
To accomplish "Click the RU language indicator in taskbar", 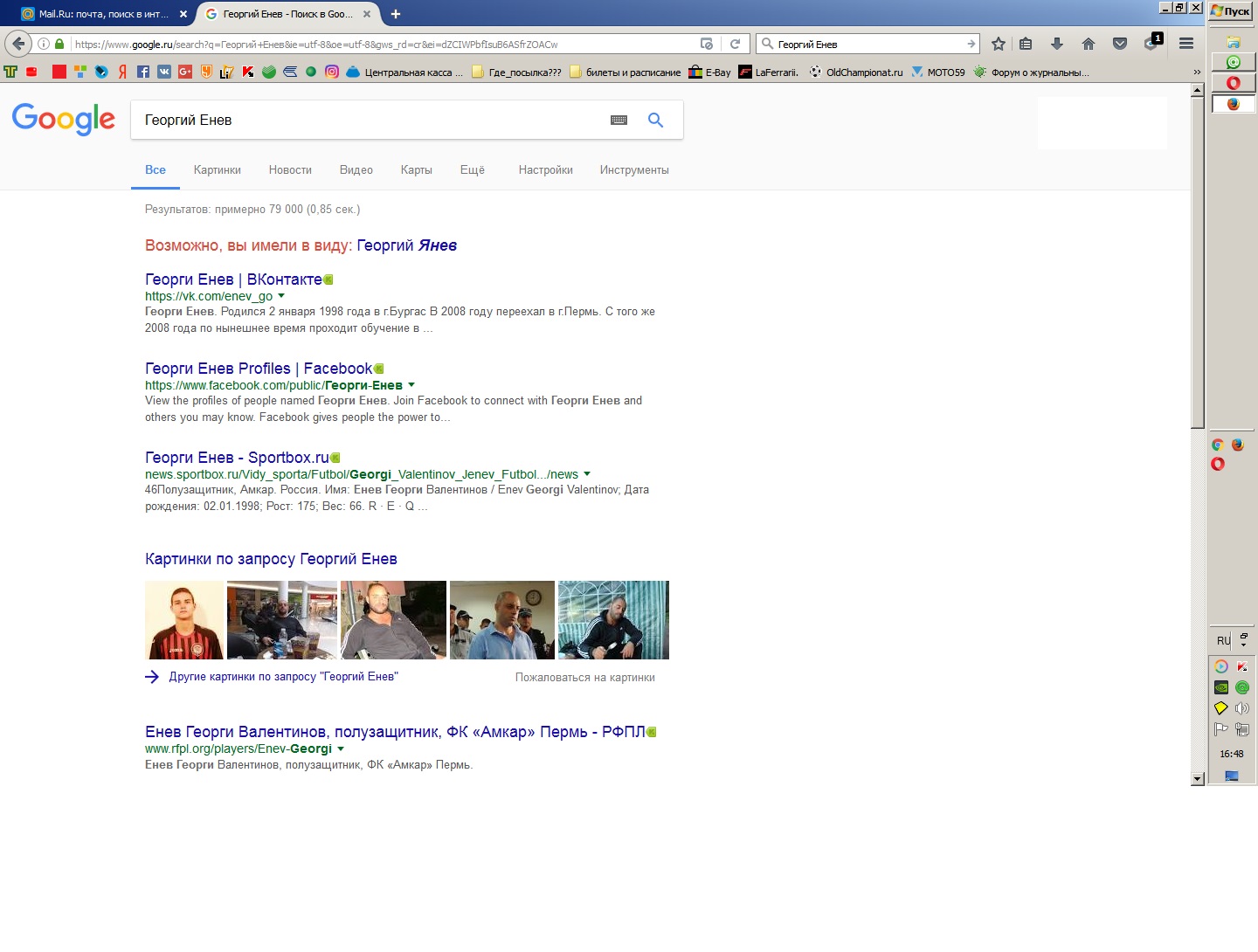I will tap(1223, 640).
